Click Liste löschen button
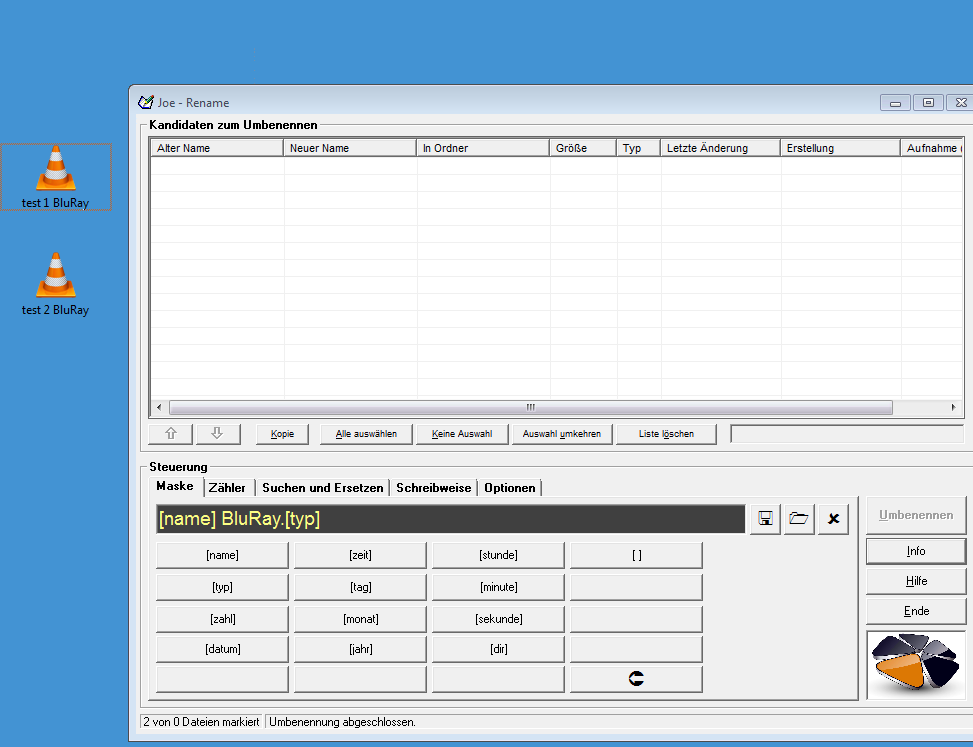973x747 pixels. [666, 434]
